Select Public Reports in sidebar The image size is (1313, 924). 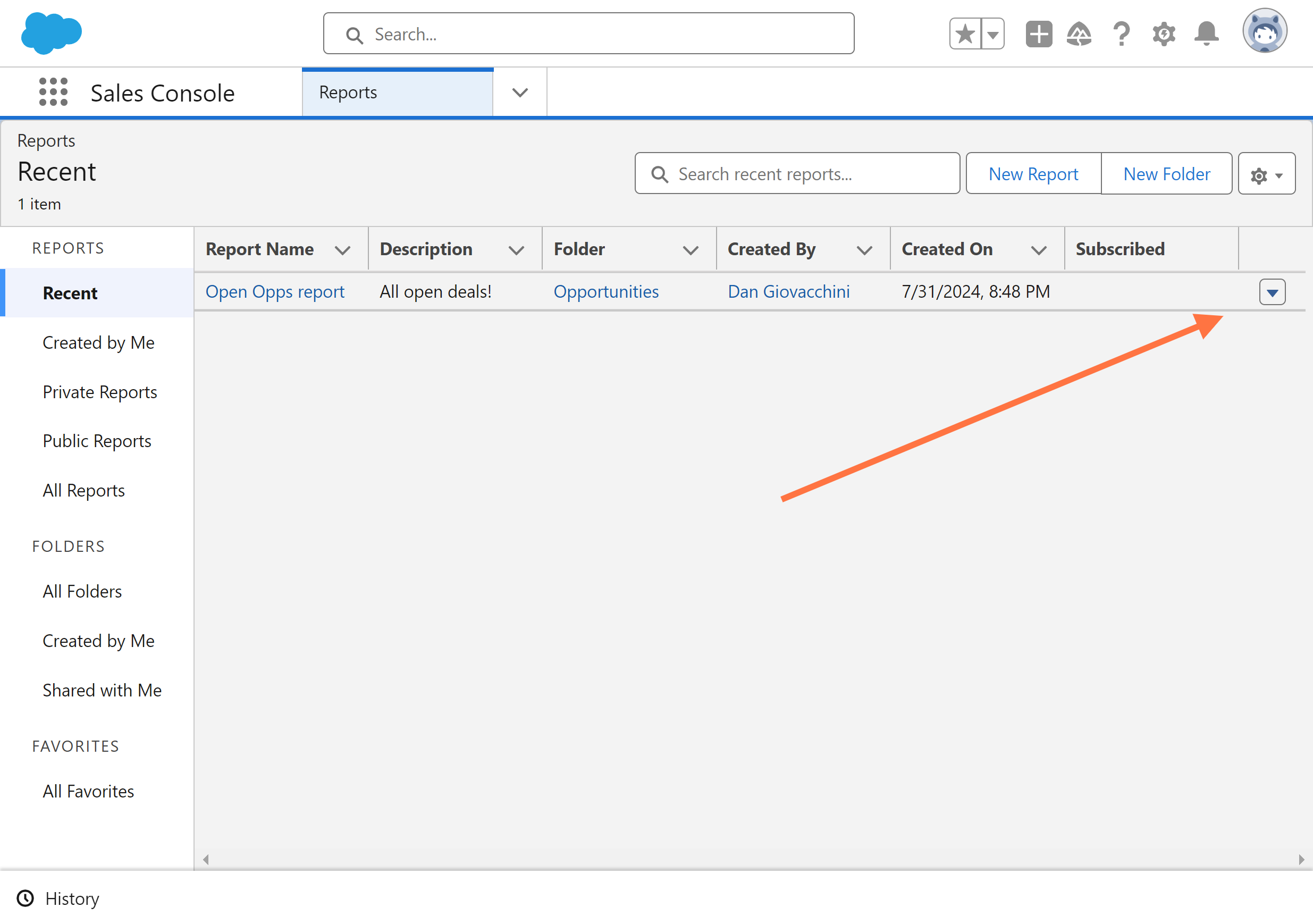(97, 441)
